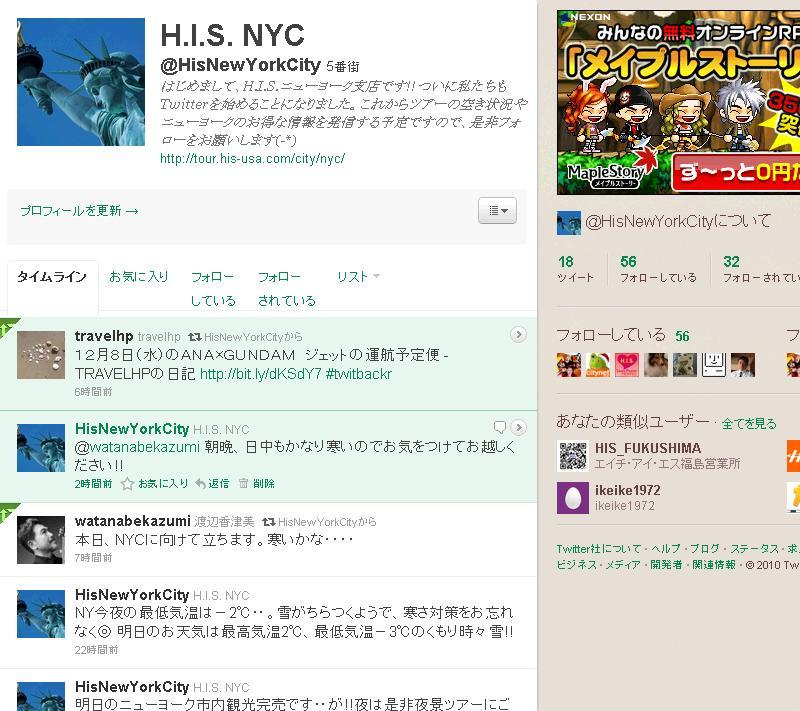Open the お気に入り tab
The width and height of the screenshot is (800, 711).
coord(139,276)
